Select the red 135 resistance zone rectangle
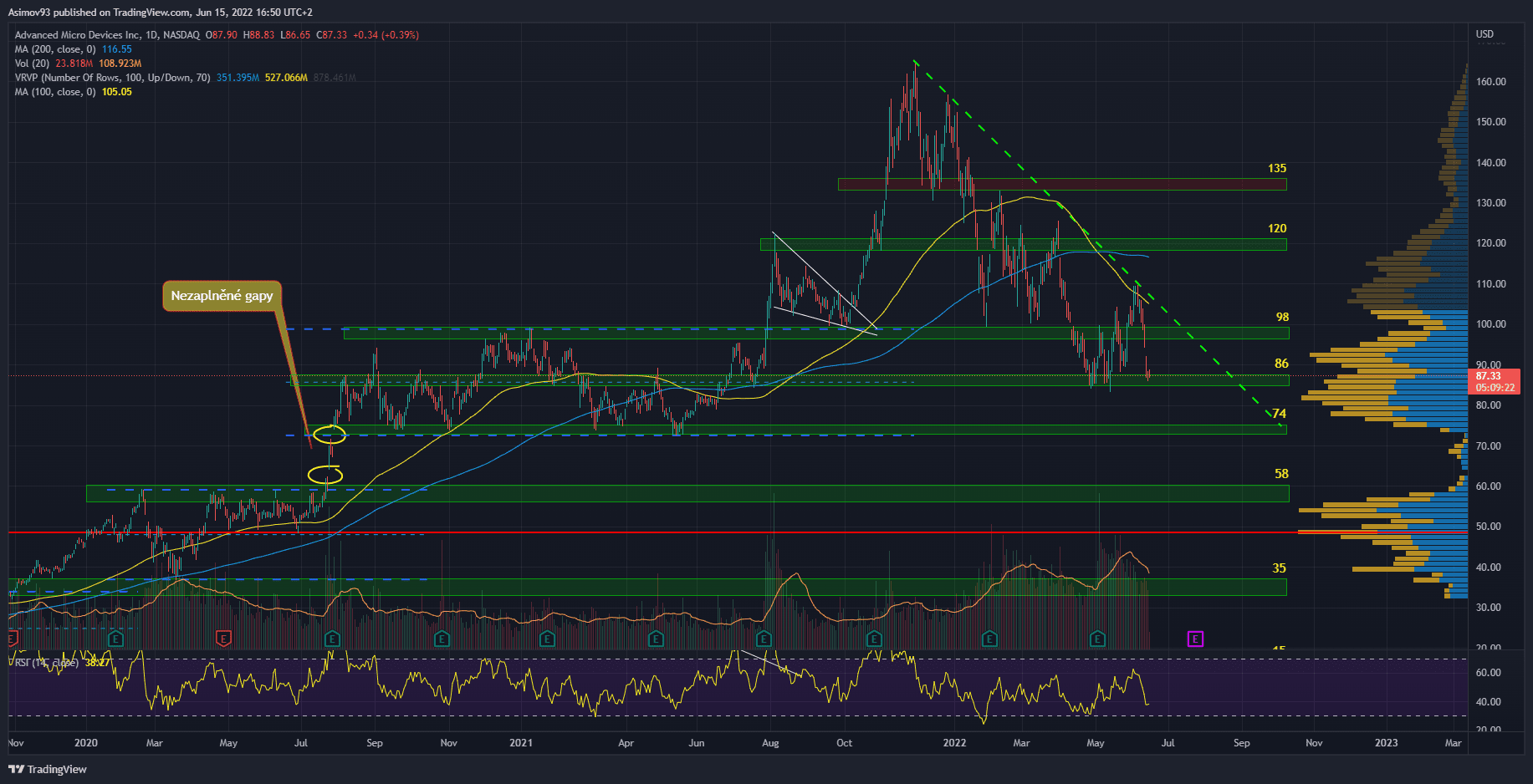This screenshot has height=784, width=1533. click(x=1062, y=184)
